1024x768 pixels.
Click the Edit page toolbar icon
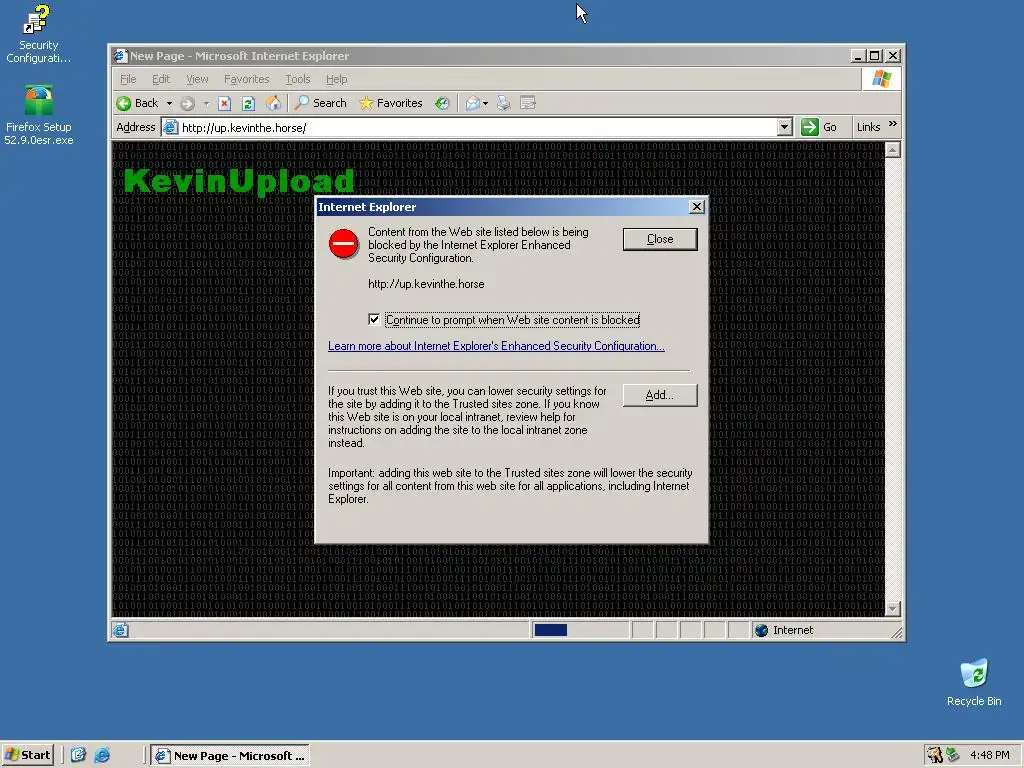528,103
